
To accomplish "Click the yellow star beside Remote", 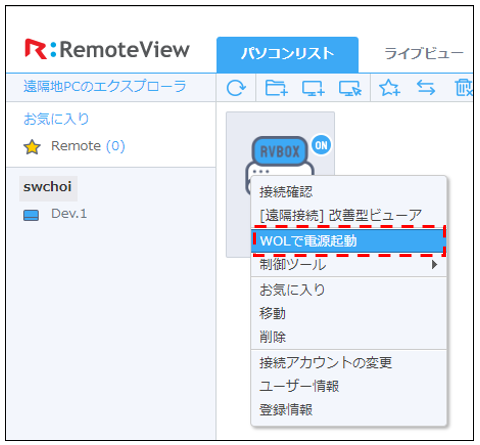I will click(32, 147).
